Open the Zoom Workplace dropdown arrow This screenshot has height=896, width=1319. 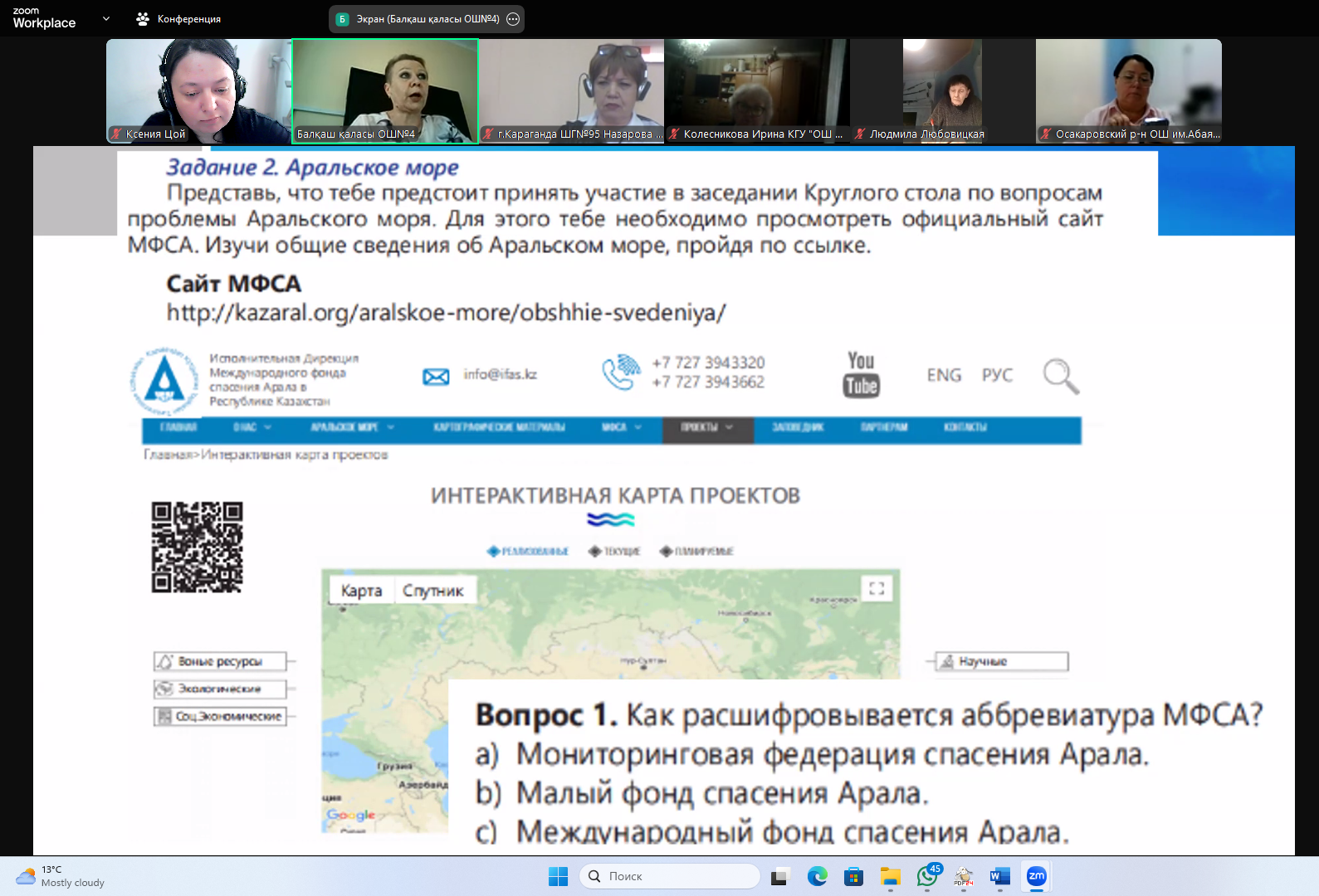coord(106,18)
